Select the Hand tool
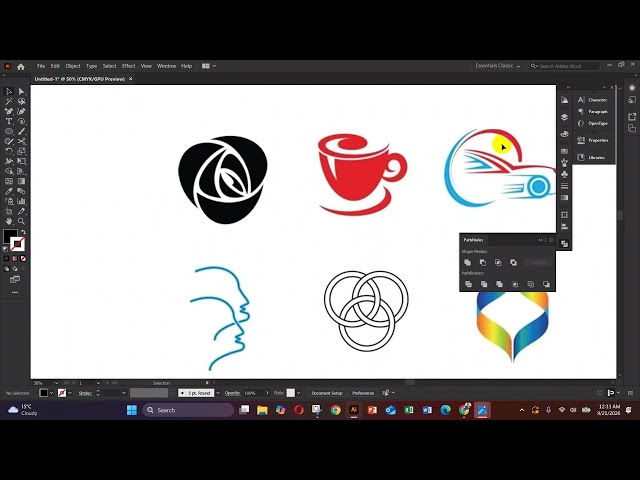Image resolution: width=640 pixels, height=480 pixels. click(9, 221)
